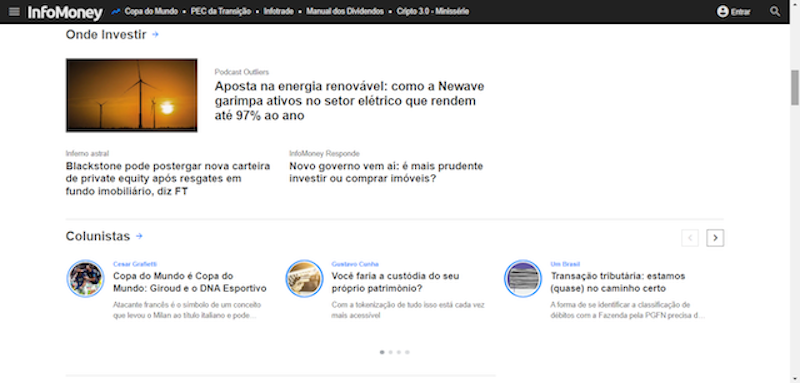
Task: Open Novo governo vem aí article headline
Action: (386, 172)
